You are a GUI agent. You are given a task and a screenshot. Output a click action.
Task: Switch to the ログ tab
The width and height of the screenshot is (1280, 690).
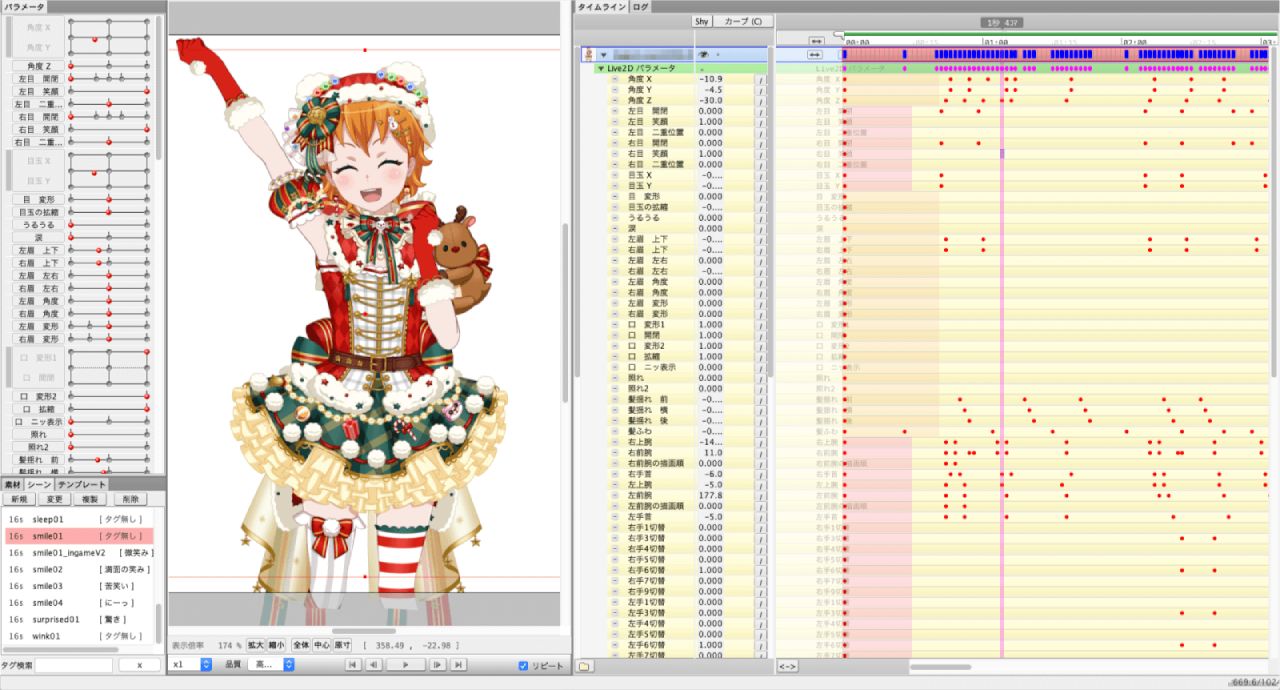pyautogui.click(x=640, y=7)
